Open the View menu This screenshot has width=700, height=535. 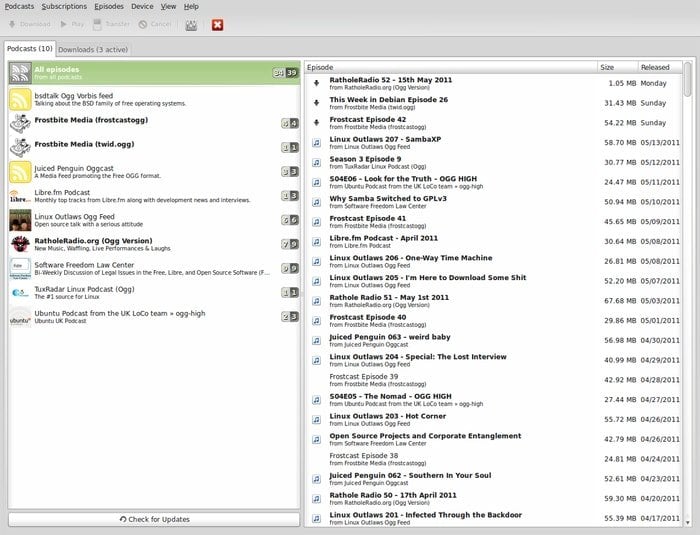[x=168, y=6]
